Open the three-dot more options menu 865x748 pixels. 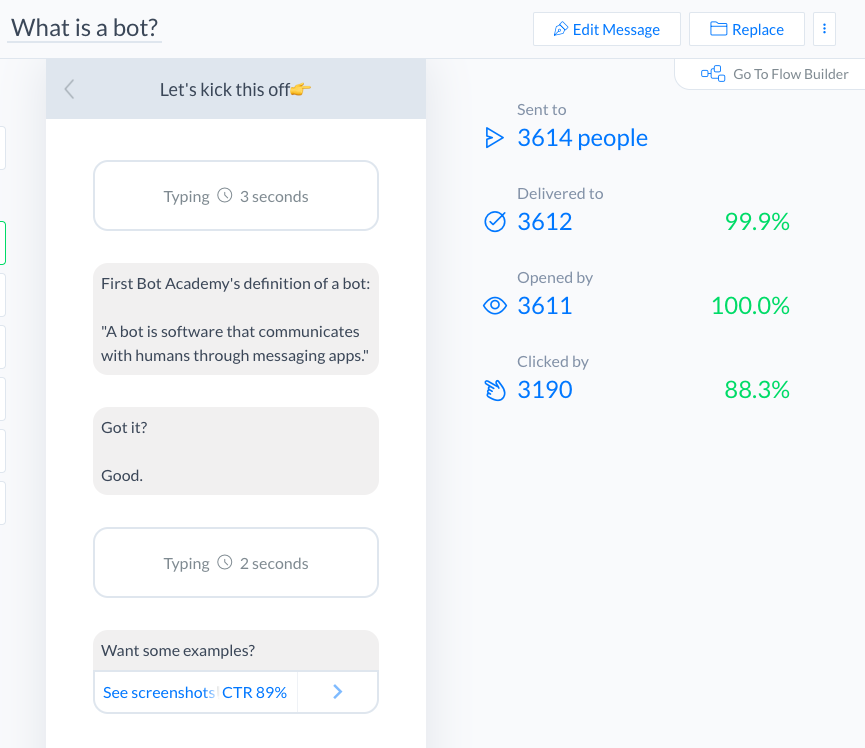pyautogui.click(x=824, y=29)
